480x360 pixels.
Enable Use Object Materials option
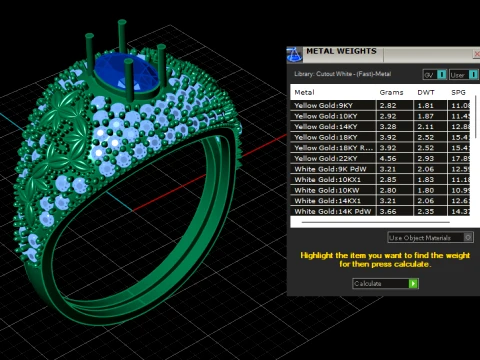[430, 238]
